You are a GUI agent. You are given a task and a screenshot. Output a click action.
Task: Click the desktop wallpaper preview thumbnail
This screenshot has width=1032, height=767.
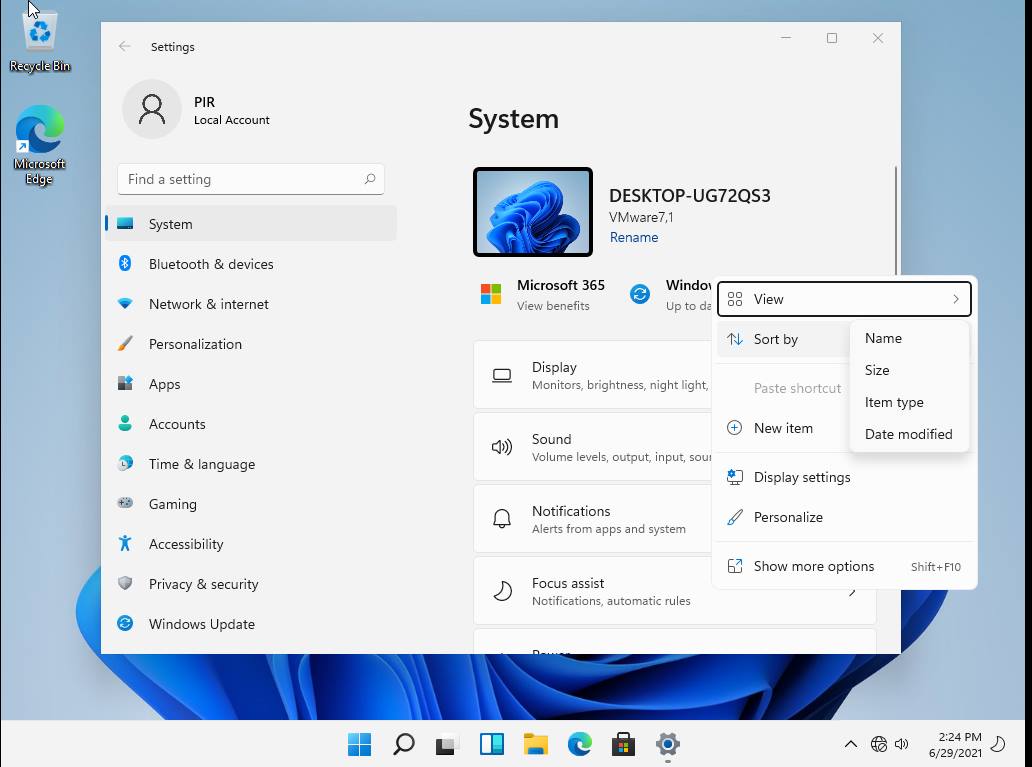click(533, 212)
